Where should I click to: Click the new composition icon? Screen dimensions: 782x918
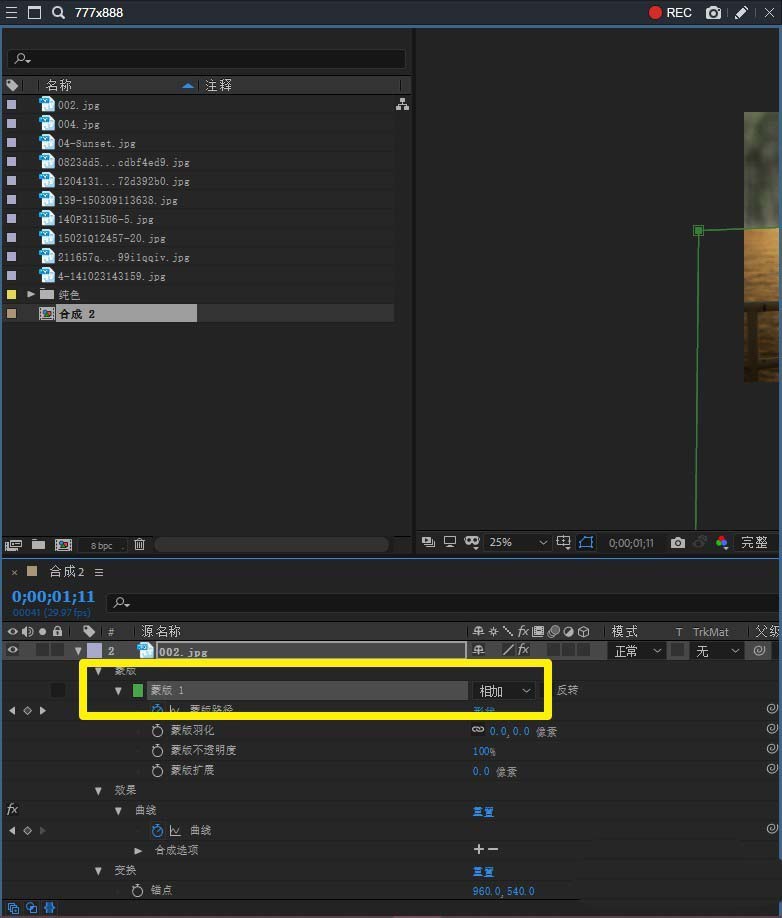[x=63, y=544]
